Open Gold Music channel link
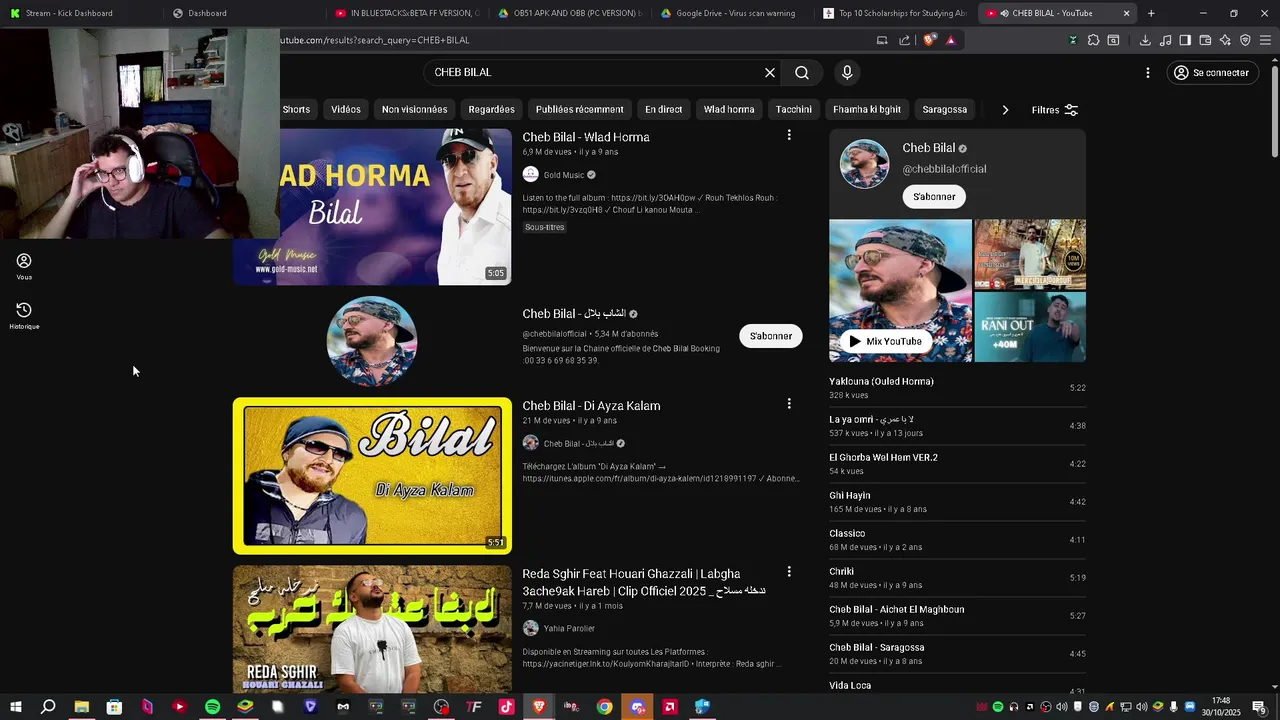This screenshot has height=720, width=1280. [x=565, y=175]
